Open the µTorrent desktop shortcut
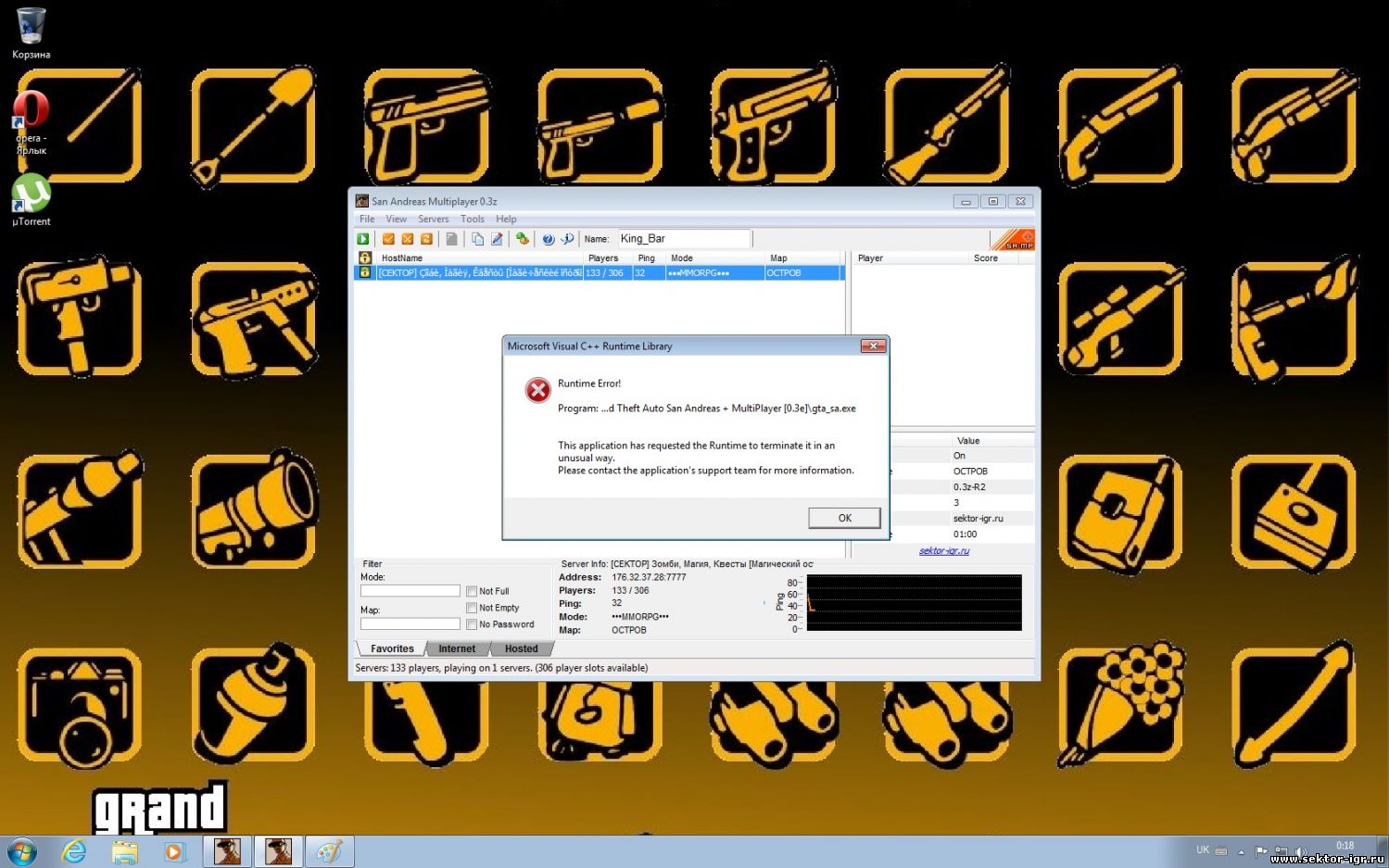 tap(31, 200)
